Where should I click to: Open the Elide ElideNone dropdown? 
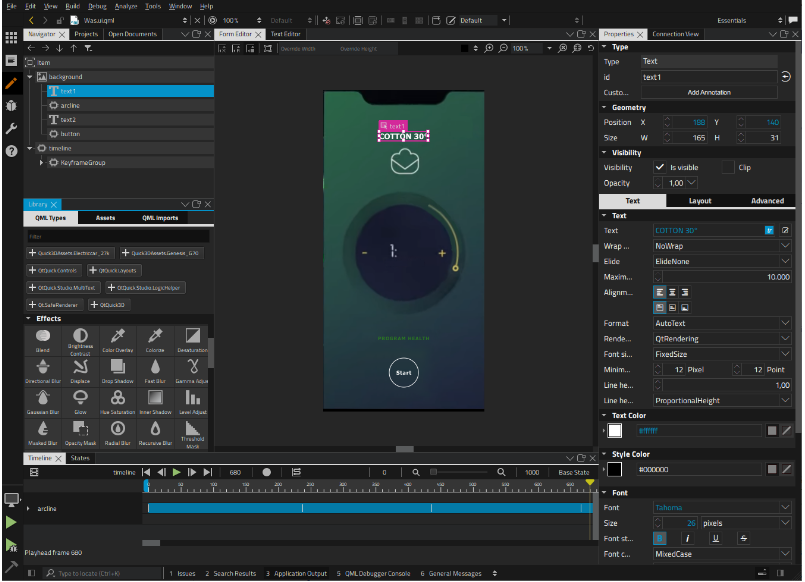click(x=722, y=261)
